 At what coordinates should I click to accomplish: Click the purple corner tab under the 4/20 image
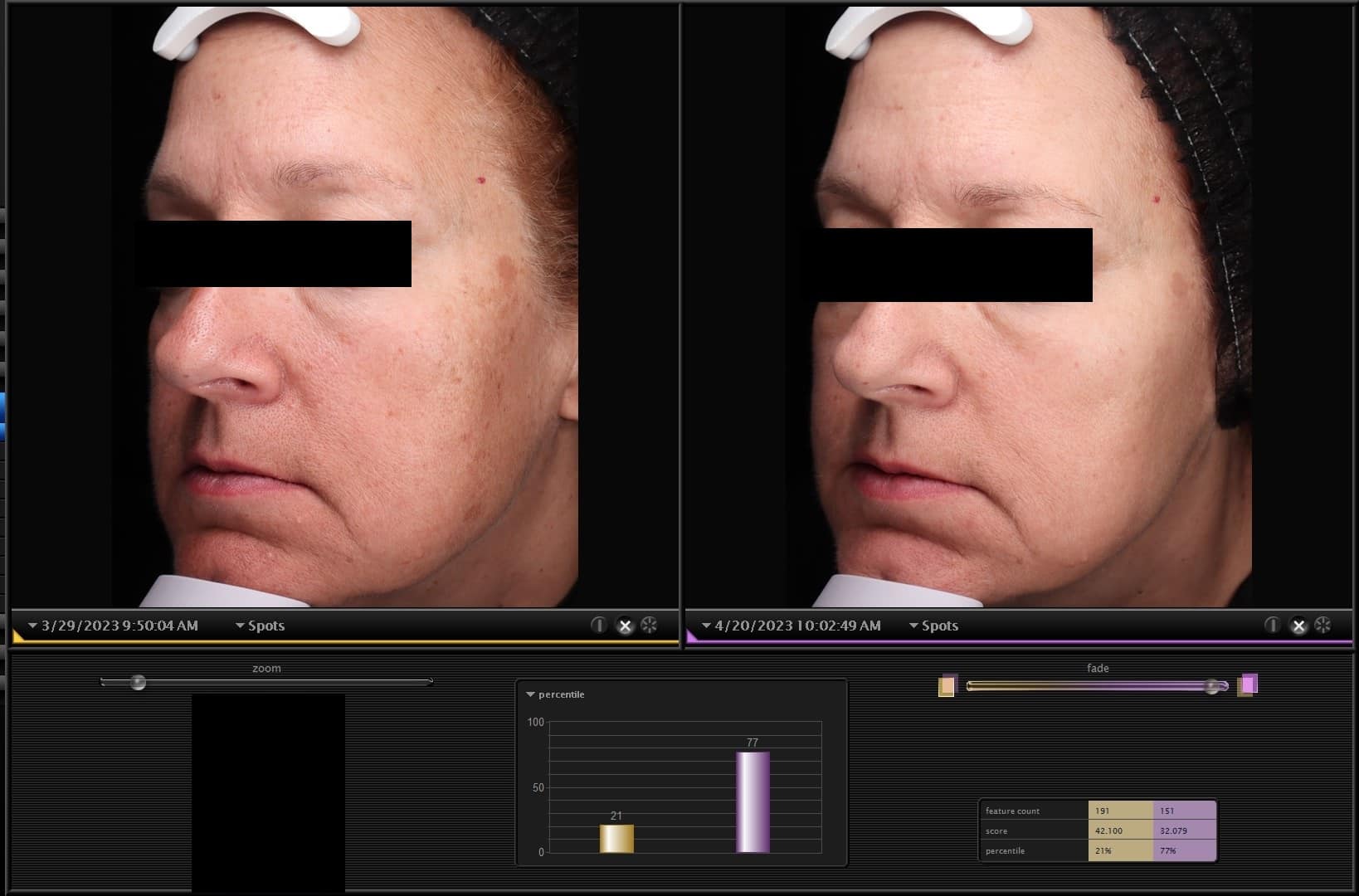click(689, 639)
